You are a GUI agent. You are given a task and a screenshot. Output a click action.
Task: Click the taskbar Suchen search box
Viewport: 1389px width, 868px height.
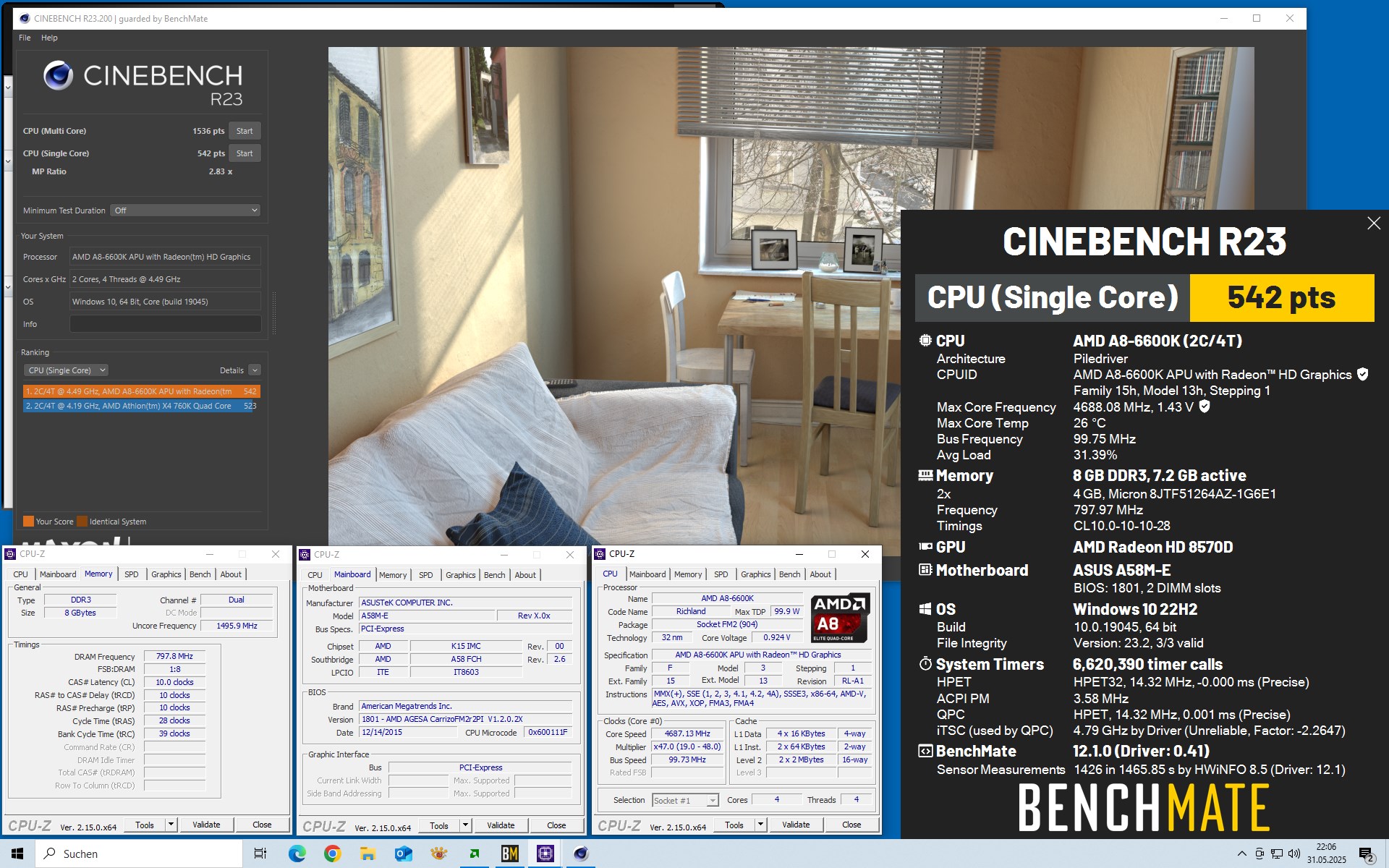(139, 854)
